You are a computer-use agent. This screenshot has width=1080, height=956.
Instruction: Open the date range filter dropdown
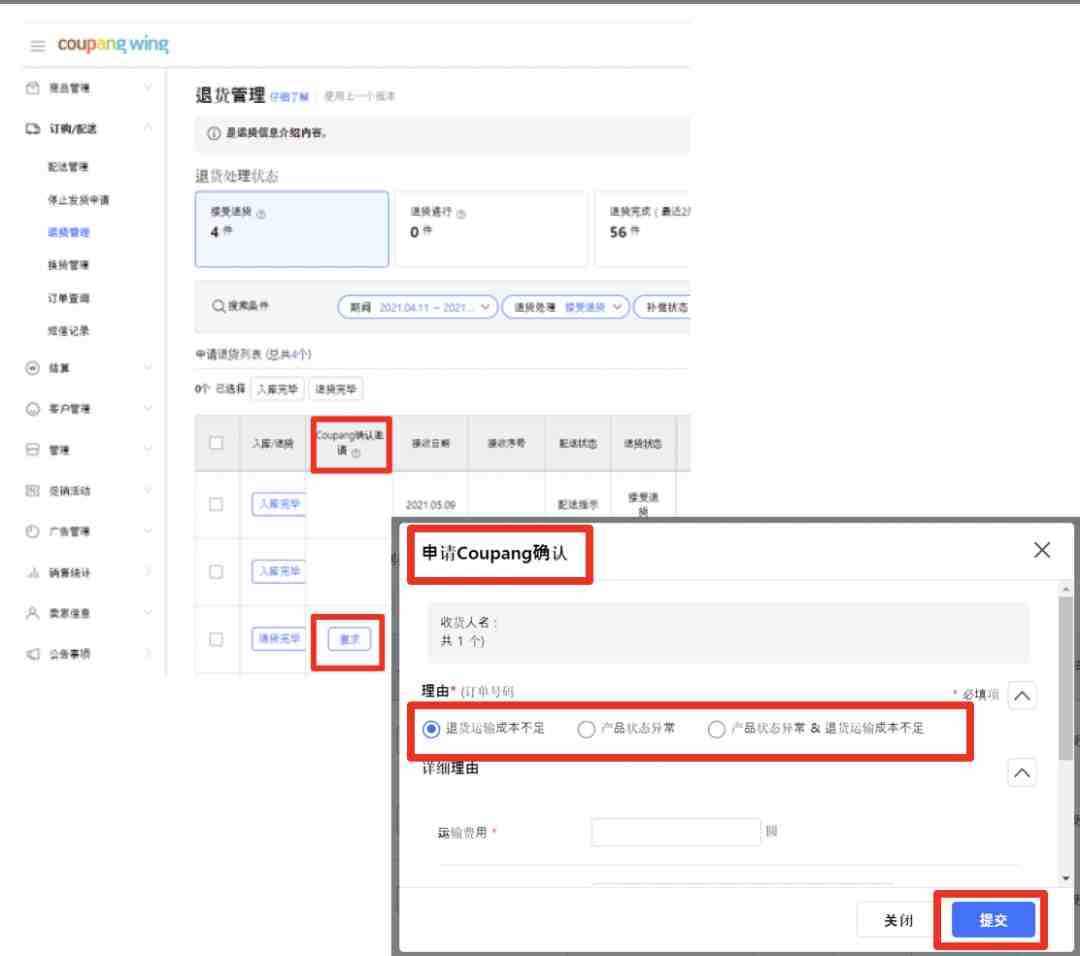(418, 307)
